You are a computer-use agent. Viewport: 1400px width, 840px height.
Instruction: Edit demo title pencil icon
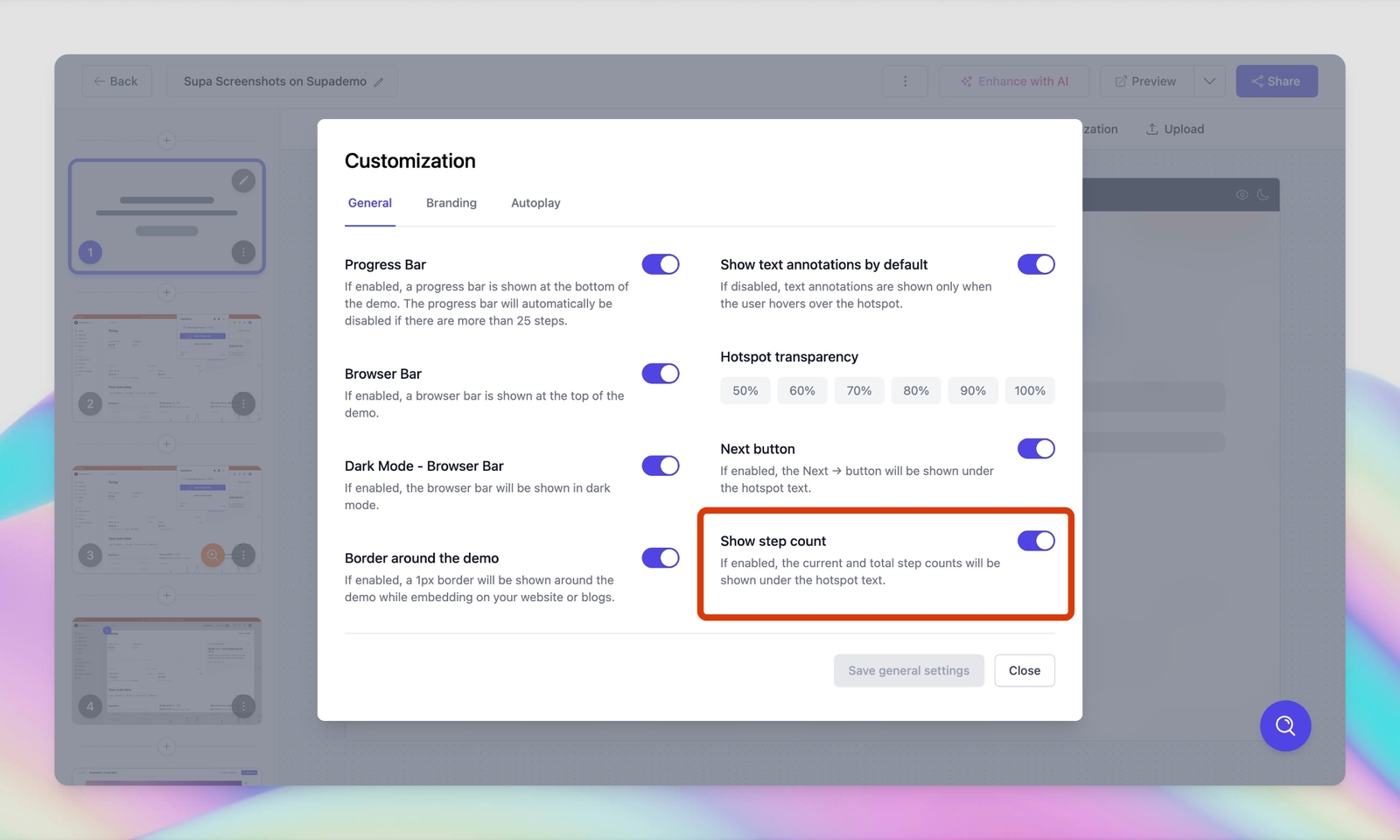point(379,82)
